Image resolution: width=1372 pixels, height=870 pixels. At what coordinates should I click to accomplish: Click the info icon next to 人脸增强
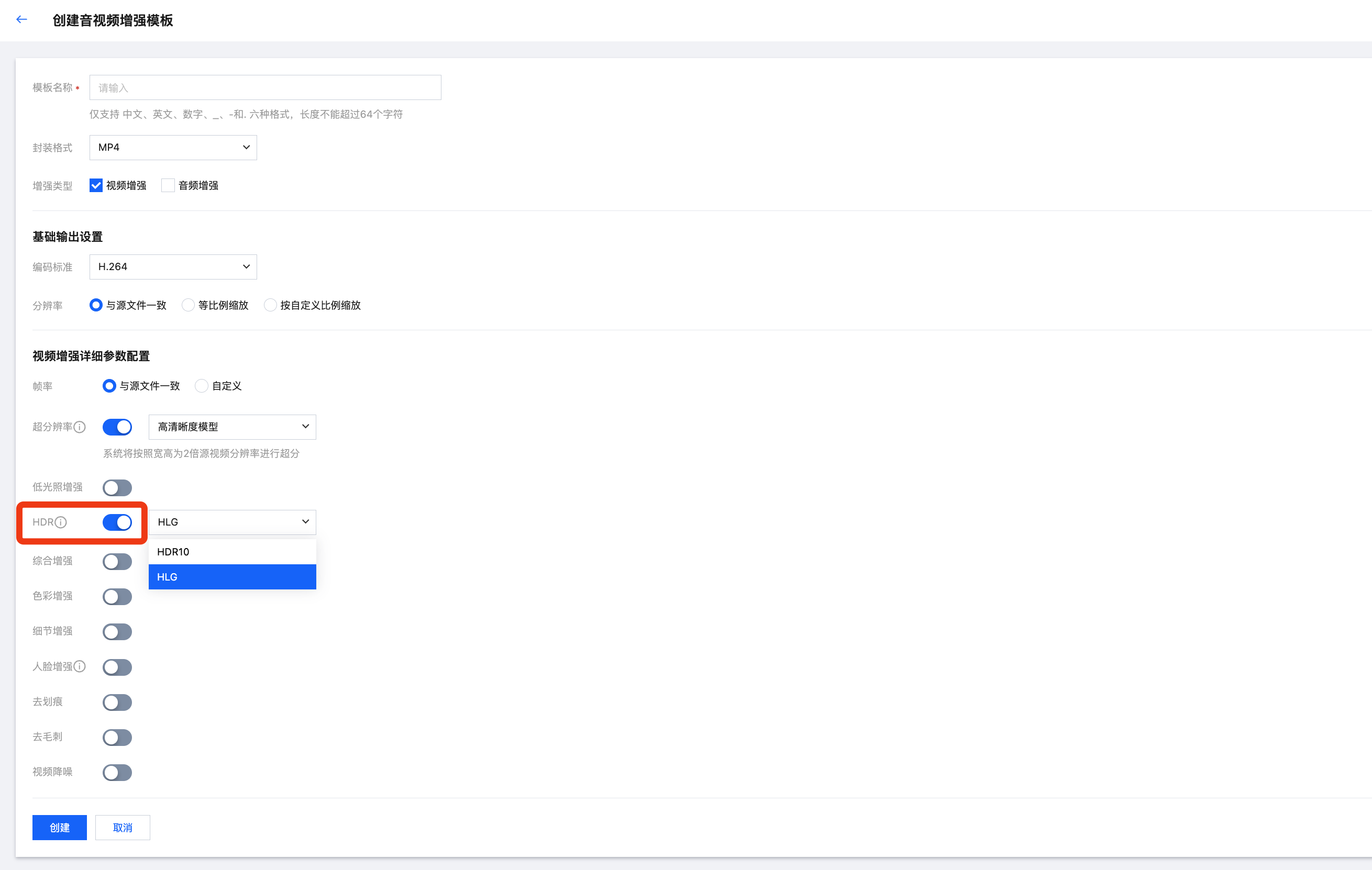pyautogui.click(x=80, y=666)
